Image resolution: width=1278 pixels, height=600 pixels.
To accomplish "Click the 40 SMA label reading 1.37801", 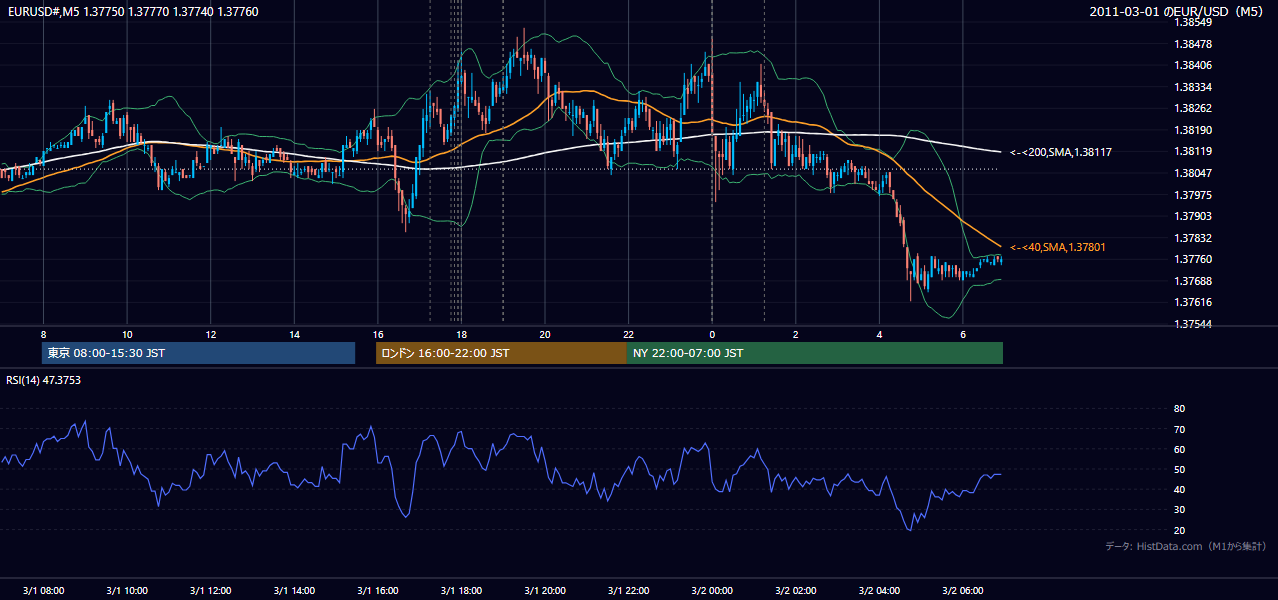I will pyautogui.click(x=1058, y=247).
